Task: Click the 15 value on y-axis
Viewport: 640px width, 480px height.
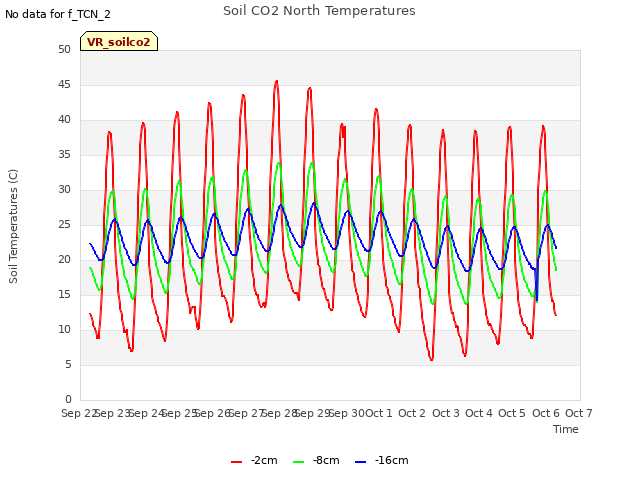Action: (x=64, y=295)
